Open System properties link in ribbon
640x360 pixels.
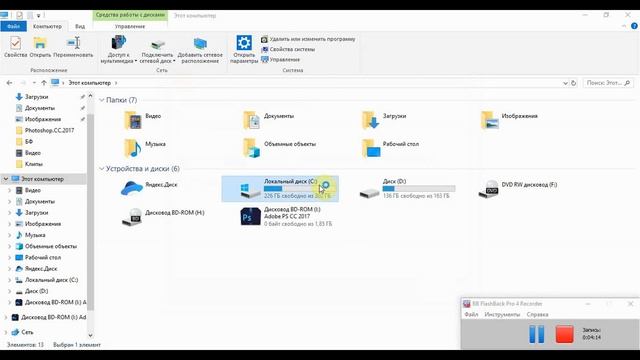click(288, 49)
